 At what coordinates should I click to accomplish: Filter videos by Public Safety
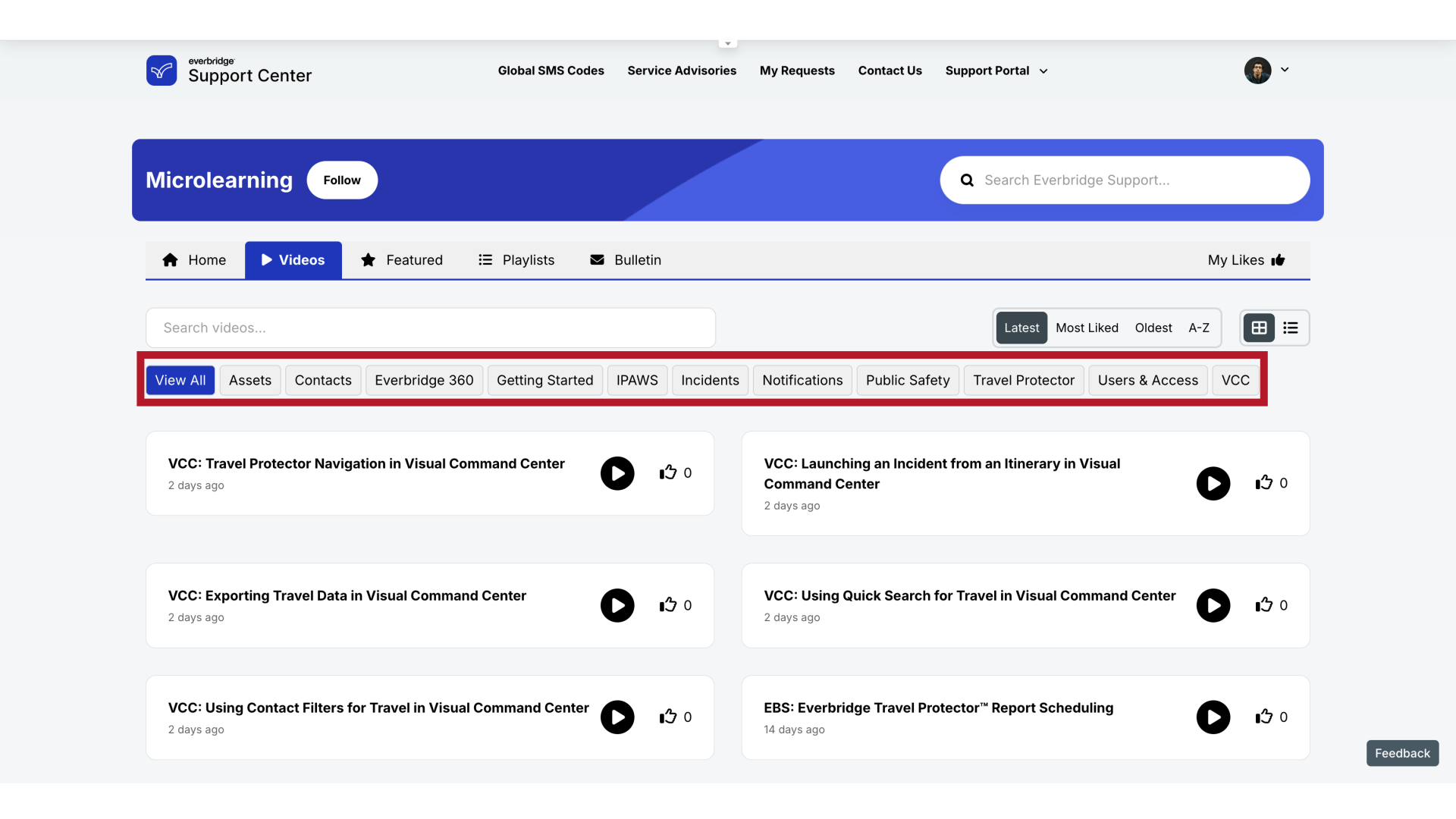(908, 380)
